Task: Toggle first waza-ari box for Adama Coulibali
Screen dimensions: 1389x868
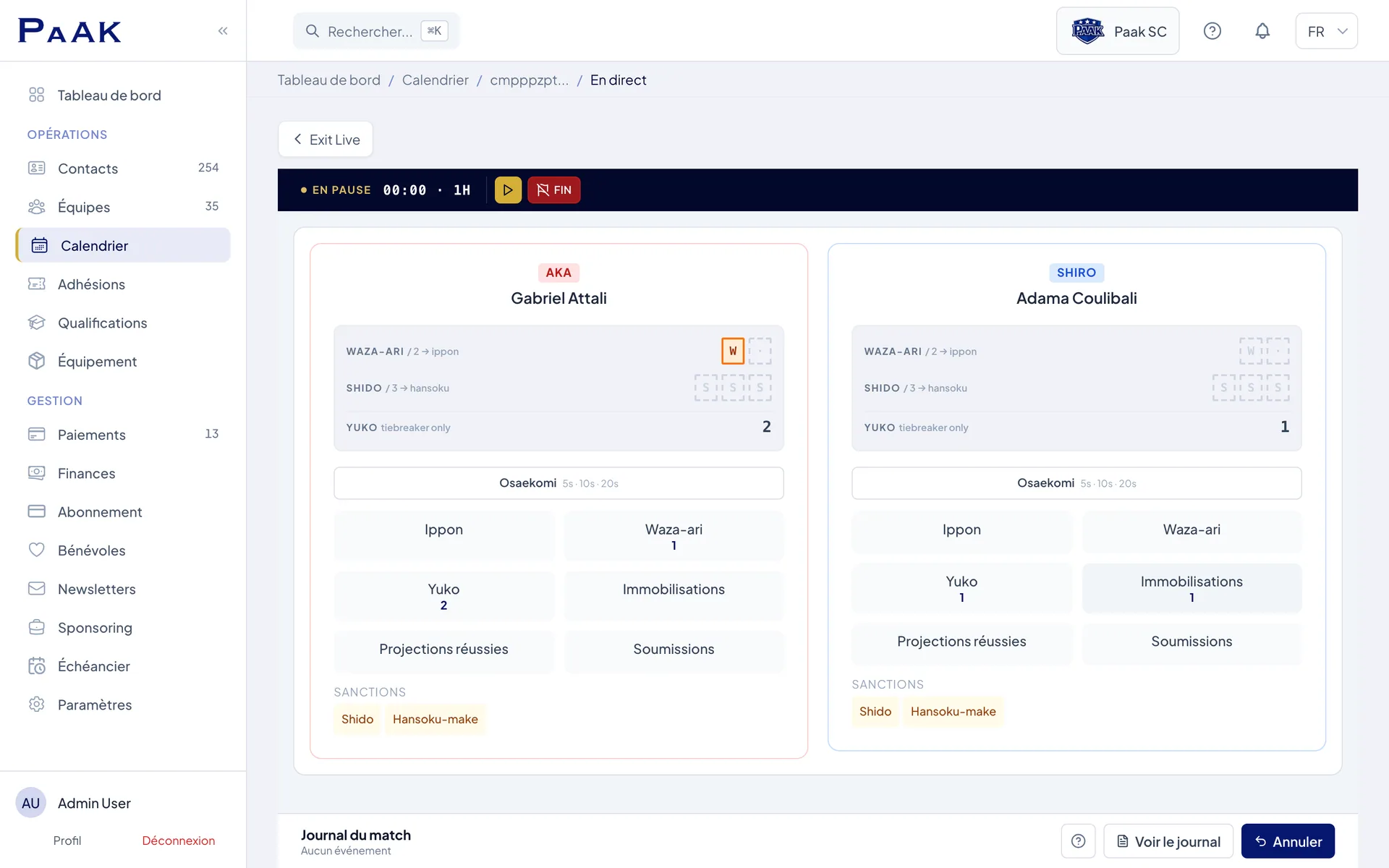Action: click(1251, 351)
